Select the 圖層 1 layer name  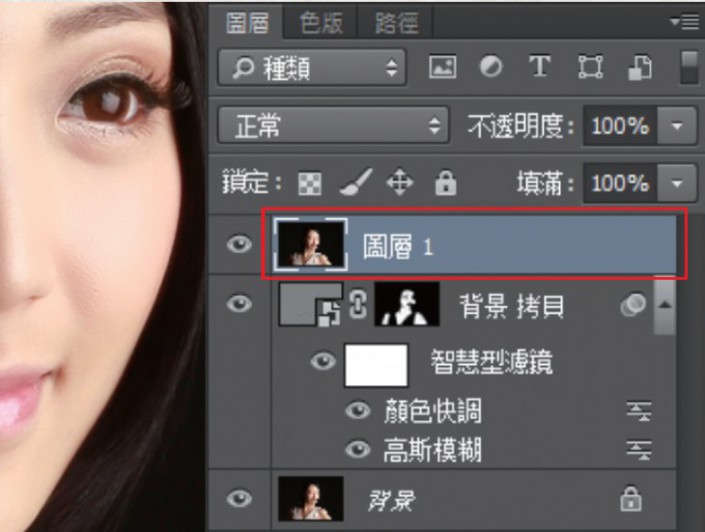[x=398, y=246]
